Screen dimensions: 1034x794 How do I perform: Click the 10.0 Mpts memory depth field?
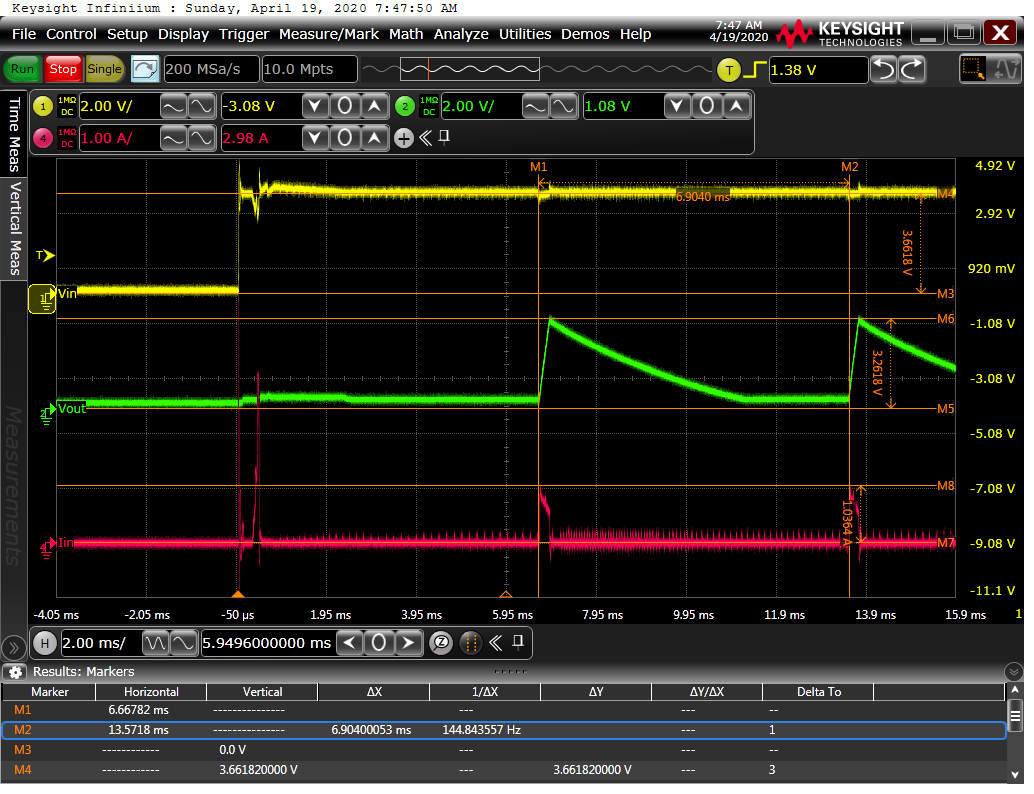309,69
